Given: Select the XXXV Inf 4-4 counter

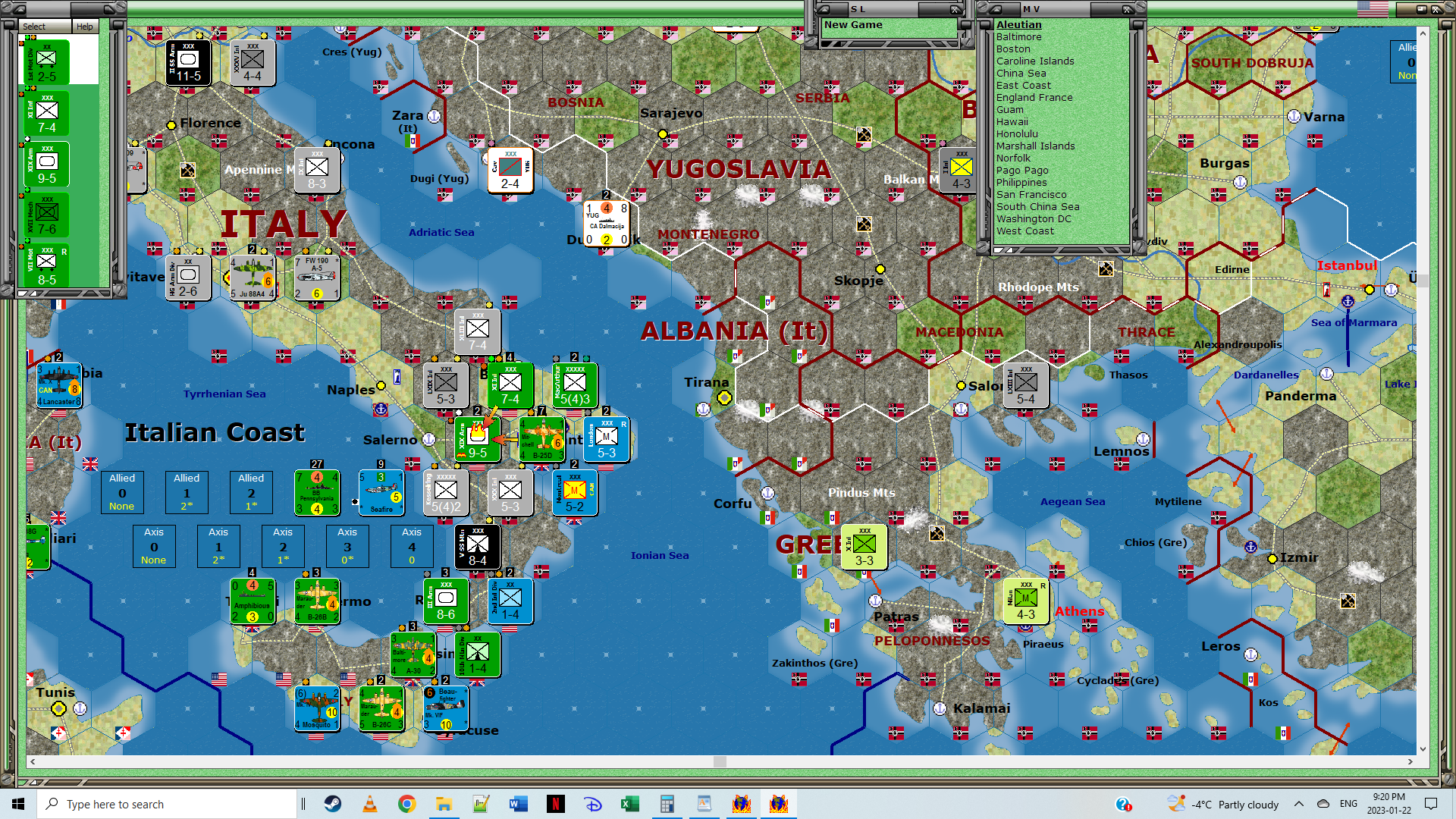Looking at the screenshot, I should (253, 63).
